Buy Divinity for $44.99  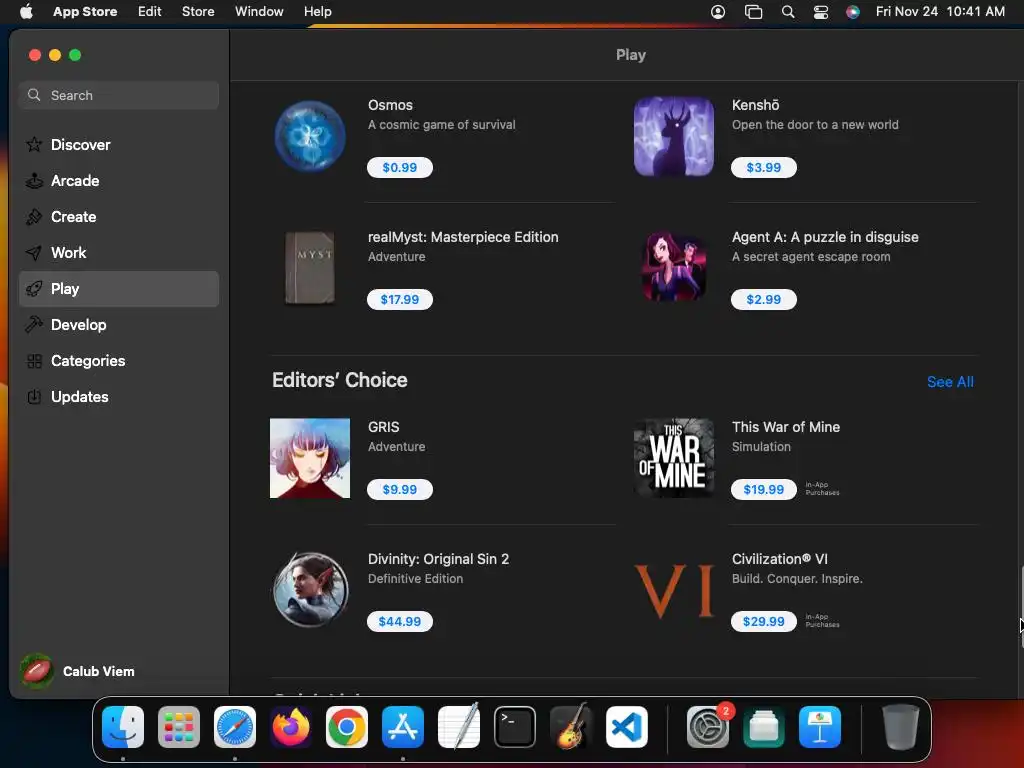tap(400, 621)
